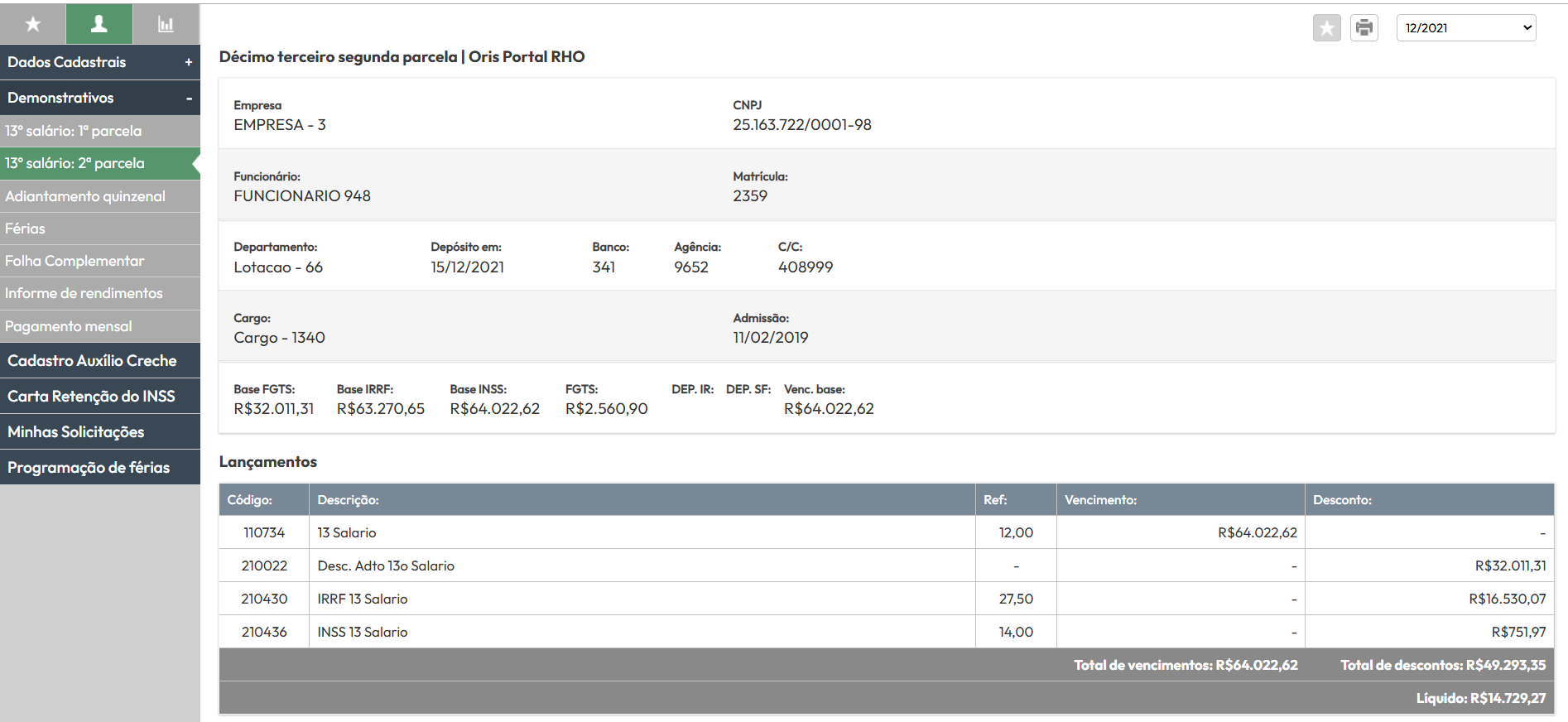Image resolution: width=1568 pixels, height=722 pixels.
Task: Open the bar chart reports tab
Action: click(x=166, y=24)
